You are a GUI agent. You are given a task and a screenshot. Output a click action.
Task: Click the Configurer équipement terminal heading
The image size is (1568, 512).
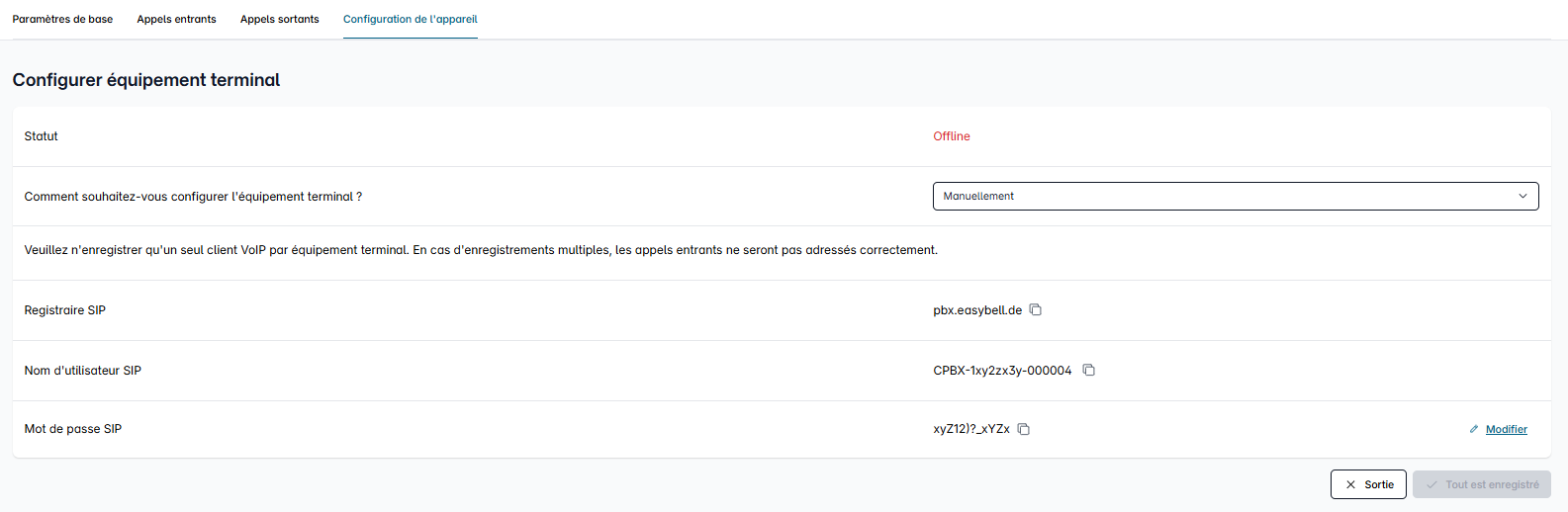click(x=146, y=80)
